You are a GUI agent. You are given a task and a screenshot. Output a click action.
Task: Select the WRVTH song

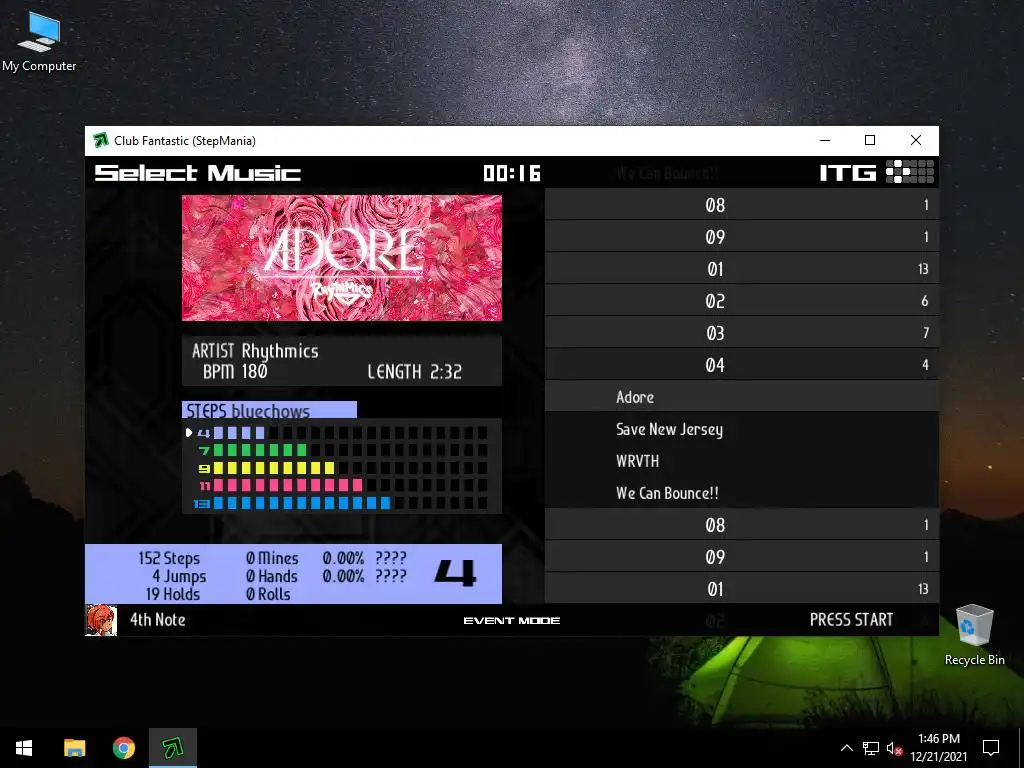[742, 461]
